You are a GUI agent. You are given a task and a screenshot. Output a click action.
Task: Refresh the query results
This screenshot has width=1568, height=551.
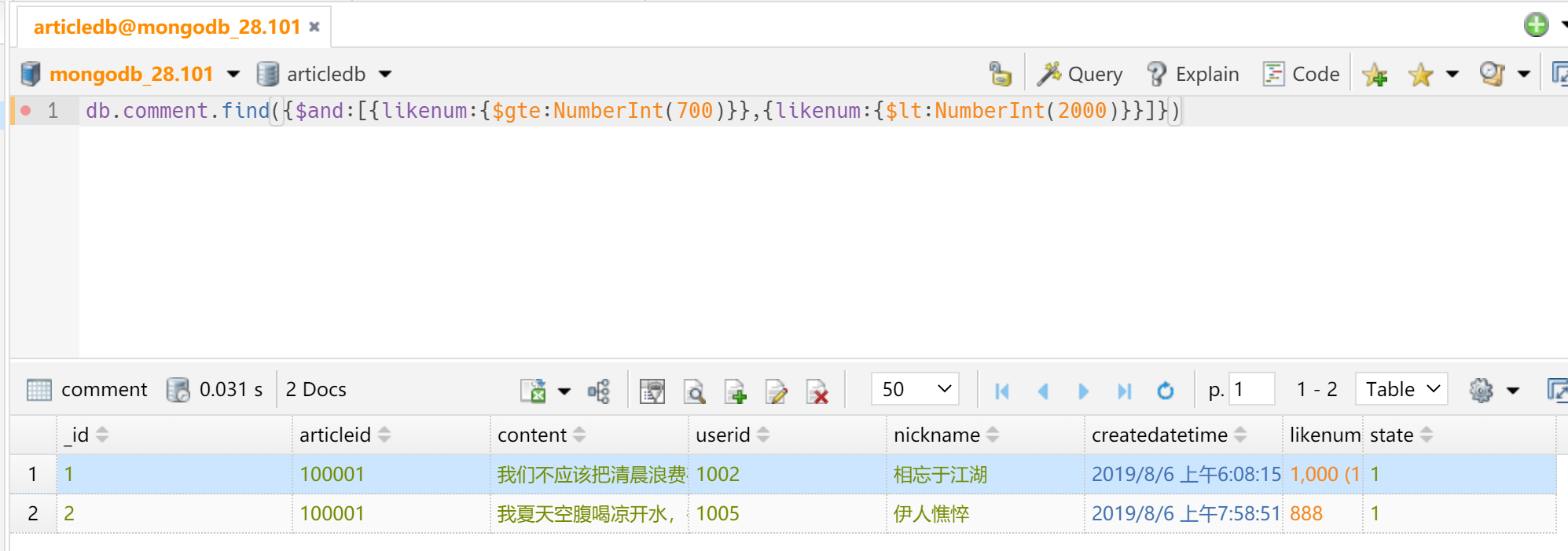pos(1165,391)
